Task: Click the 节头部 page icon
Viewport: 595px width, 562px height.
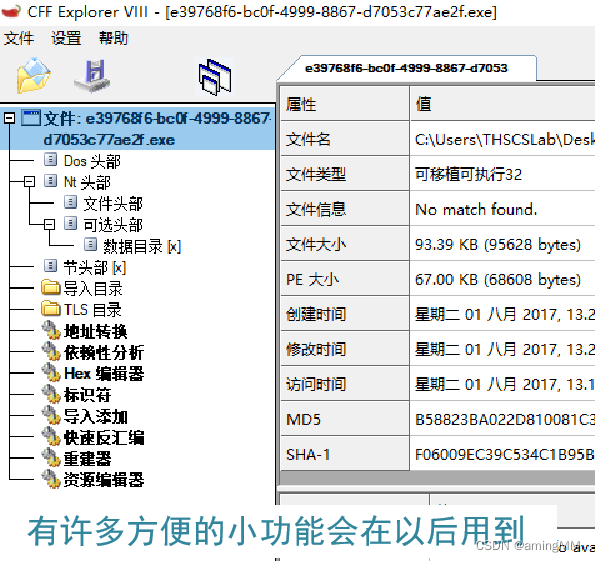Action: click(50, 266)
